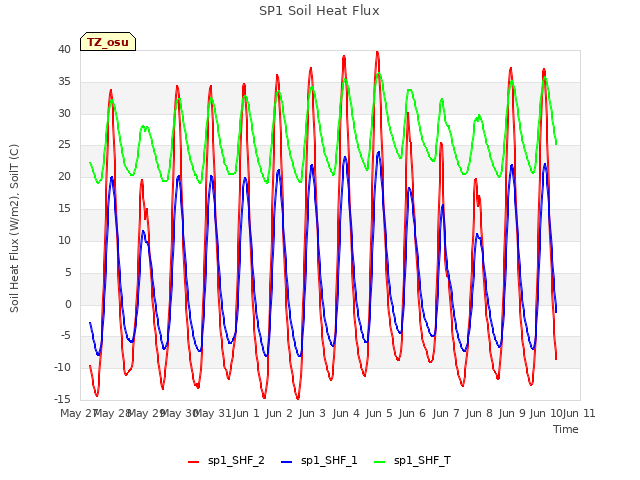Click the blue sp1_SHF_1 legend swatch
Viewport: 640px width, 480px height.
coord(287,462)
